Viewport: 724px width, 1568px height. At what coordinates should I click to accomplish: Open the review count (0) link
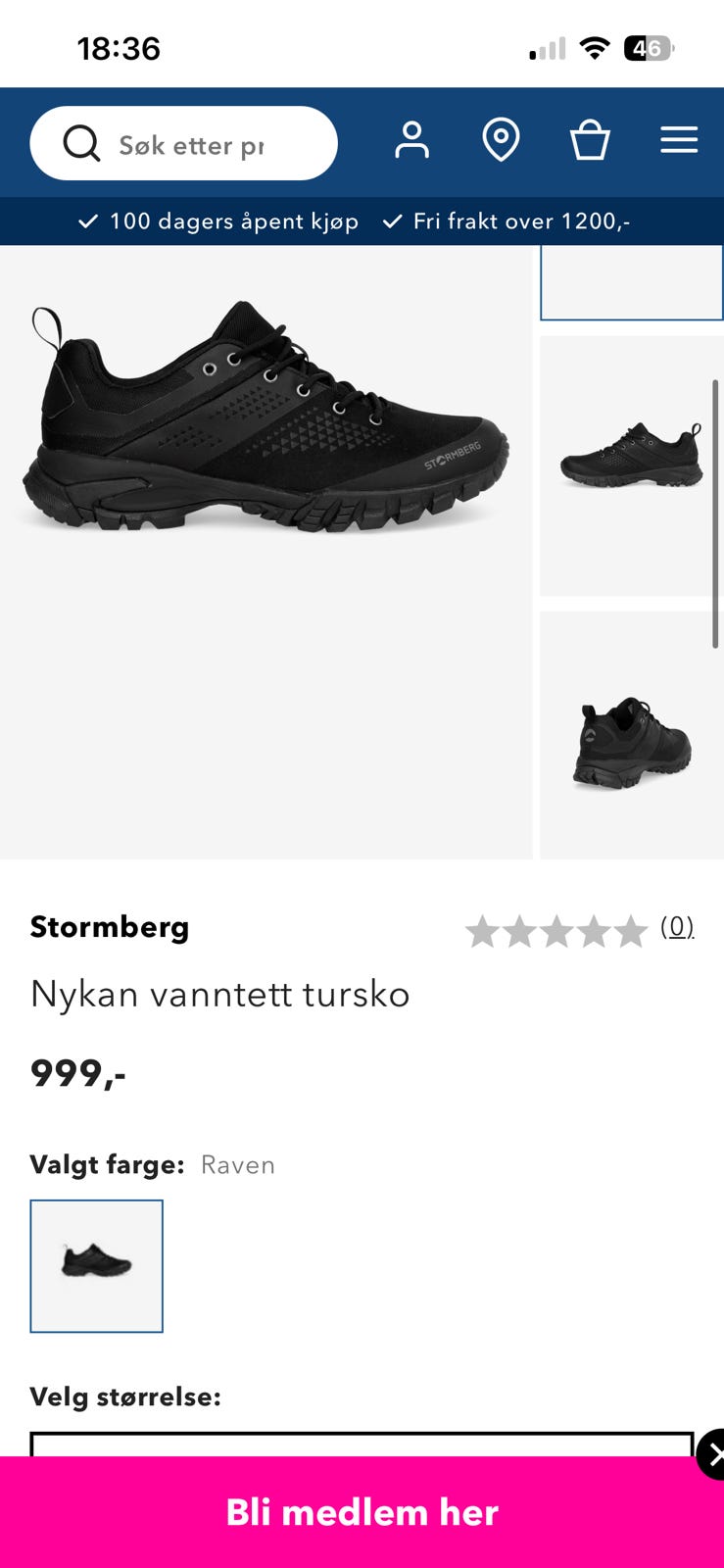(x=677, y=926)
